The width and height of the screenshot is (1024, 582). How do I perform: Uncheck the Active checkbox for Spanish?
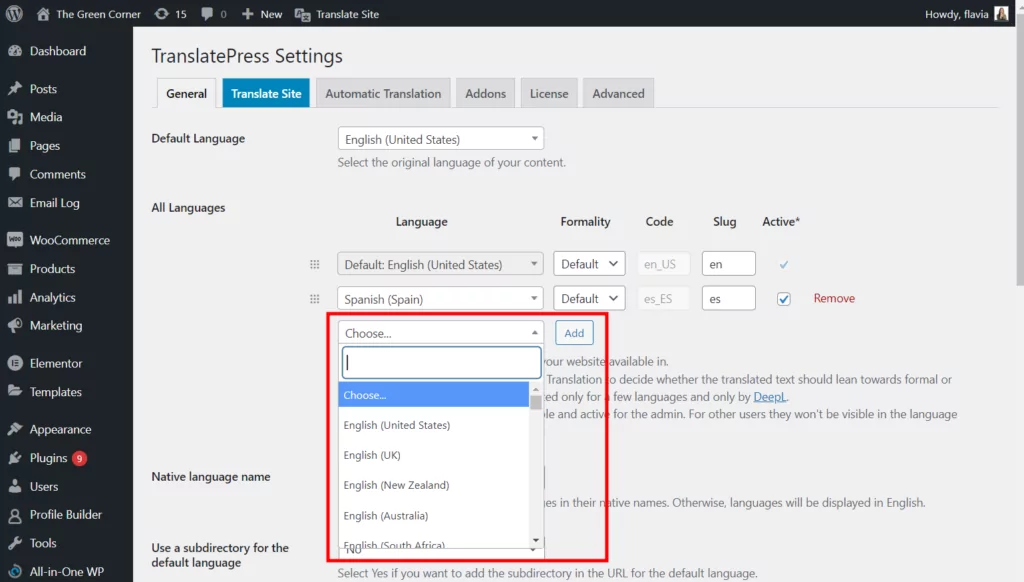click(x=784, y=299)
